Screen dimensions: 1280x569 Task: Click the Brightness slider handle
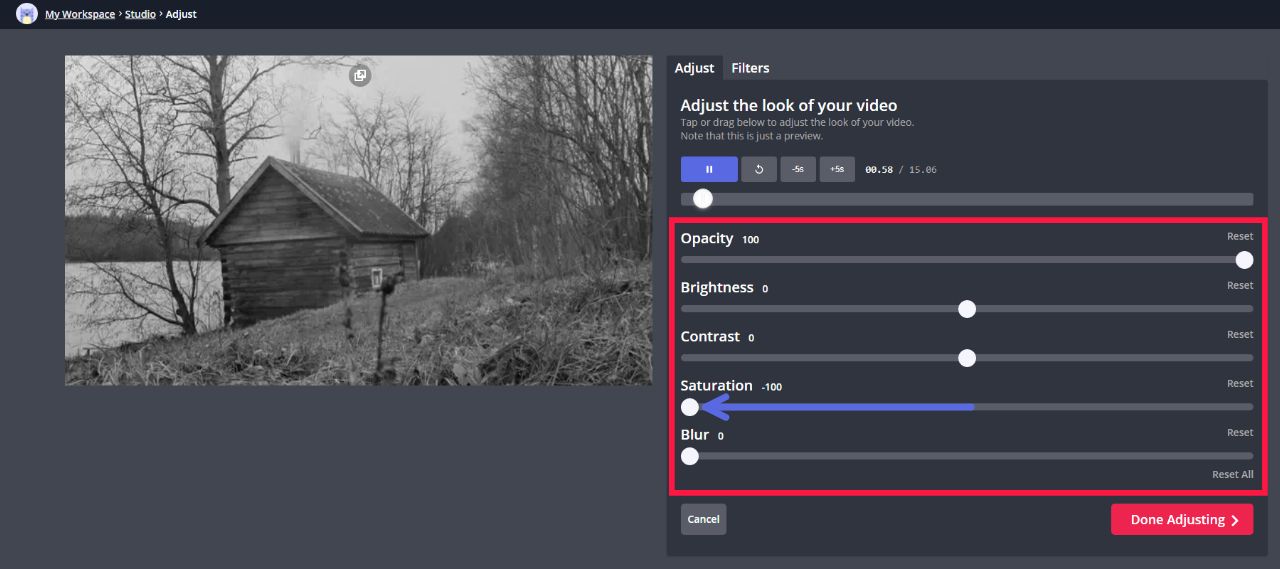click(x=967, y=309)
